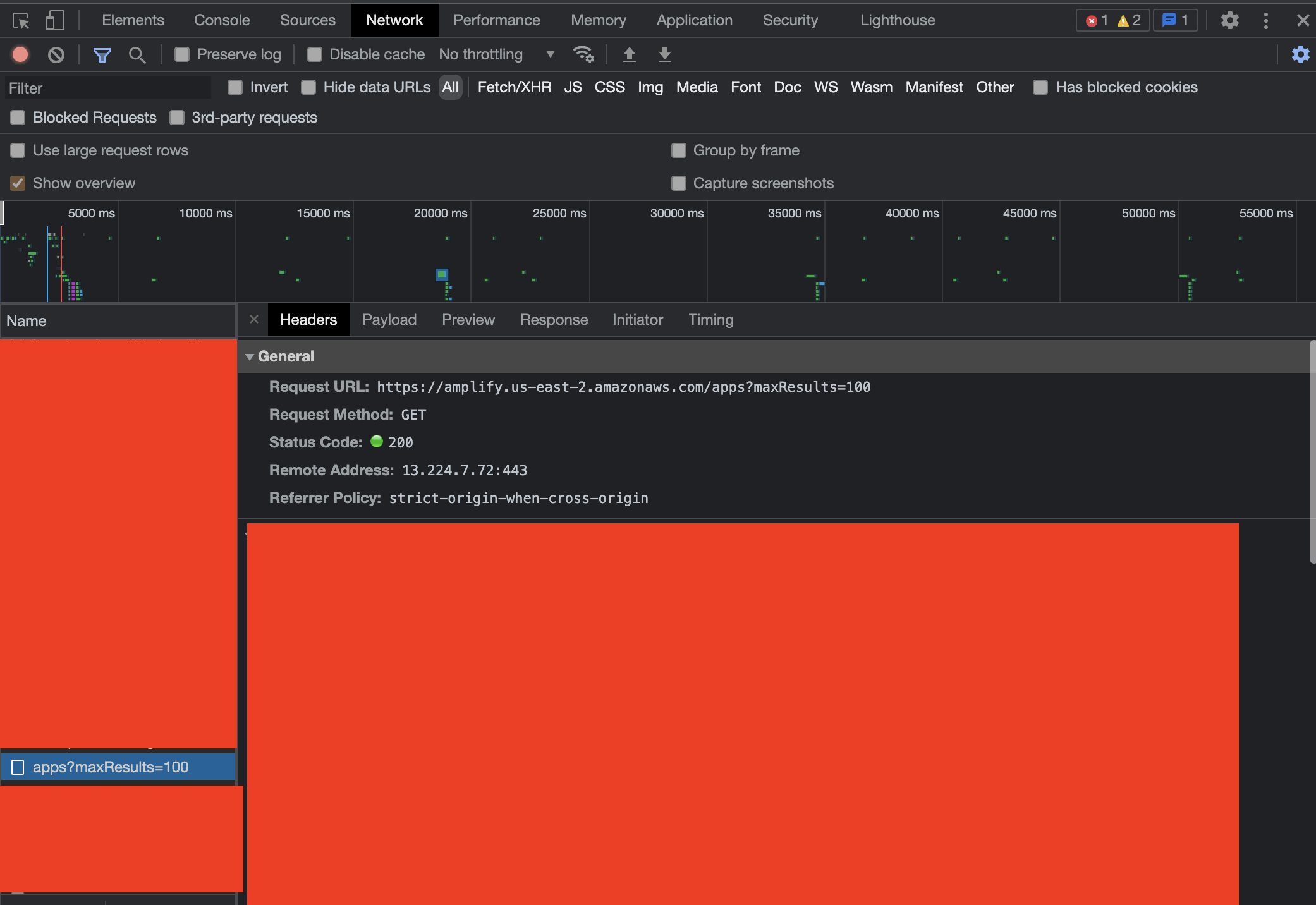Viewport: 1316px width, 905px height.
Task: Enable Disable cache
Action: coord(314,54)
